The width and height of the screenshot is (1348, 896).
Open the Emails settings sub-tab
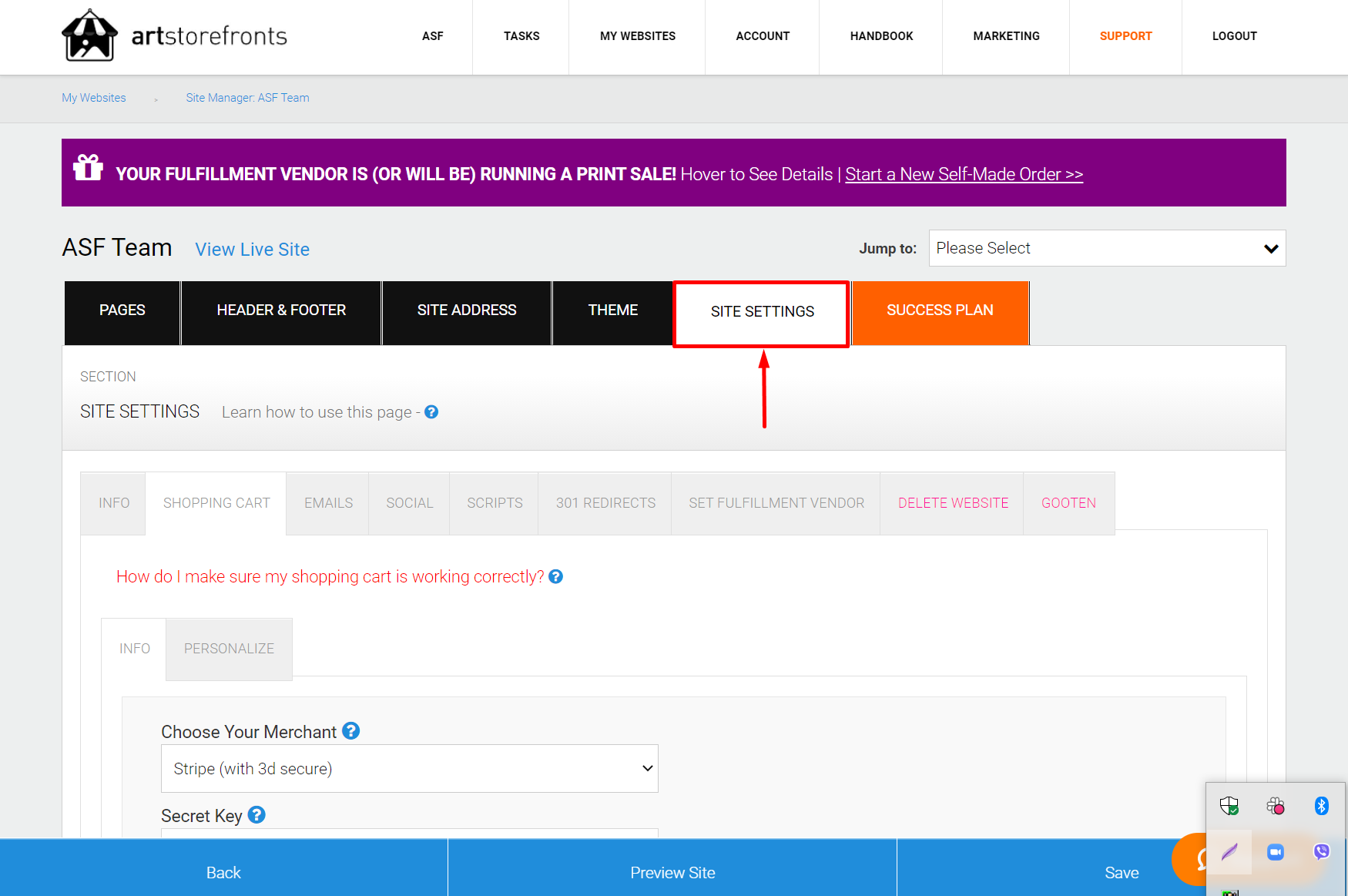(x=328, y=503)
